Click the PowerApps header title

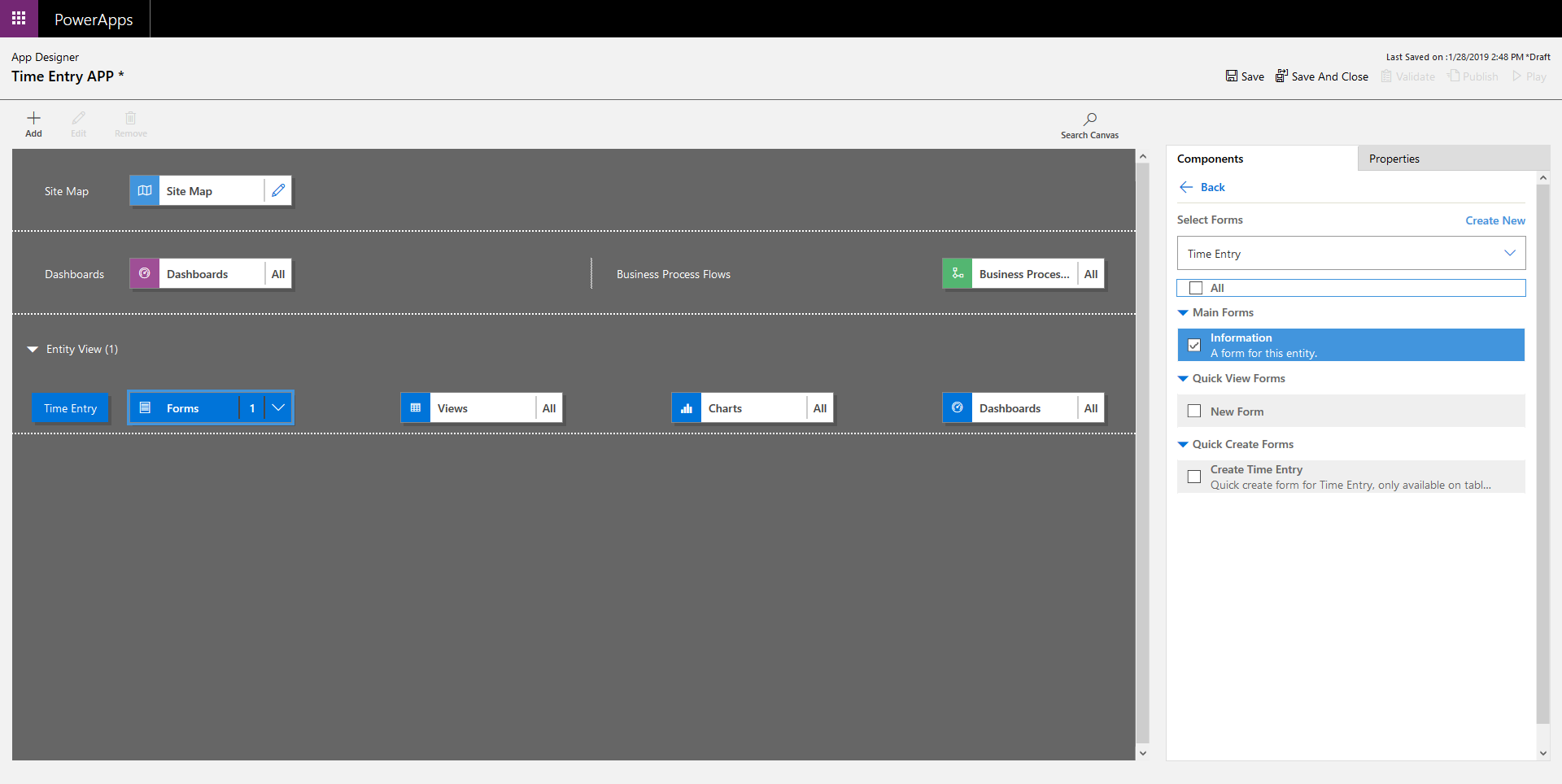click(x=94, y=20)
